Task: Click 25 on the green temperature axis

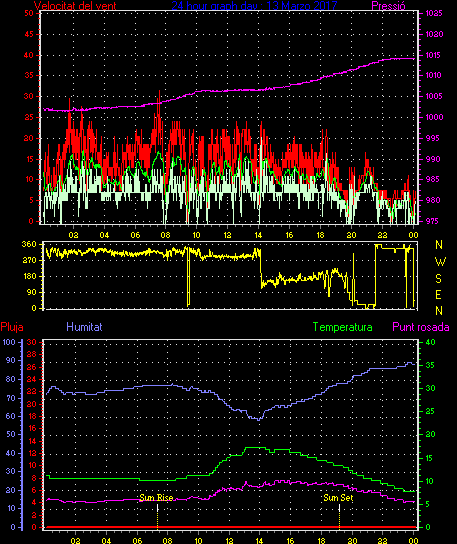Action: click(430, 412)
